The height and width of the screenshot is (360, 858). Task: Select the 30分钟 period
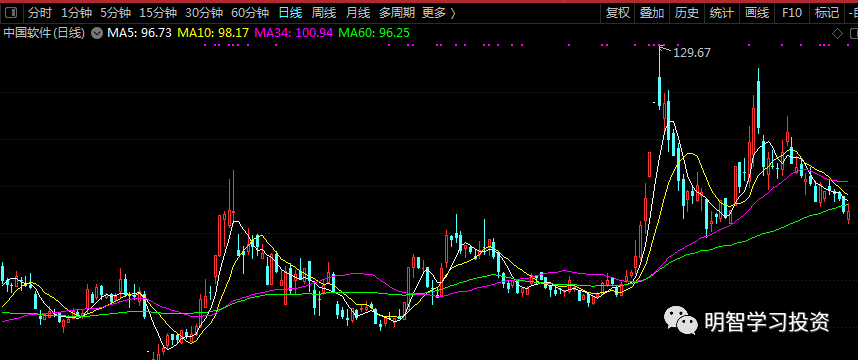[x=204, y=13]
